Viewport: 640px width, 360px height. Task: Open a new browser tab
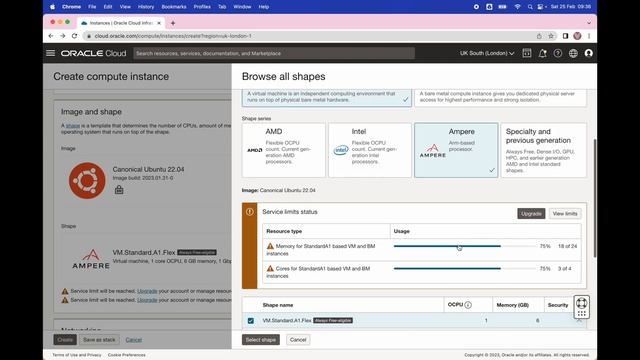[x=173, y=23]
